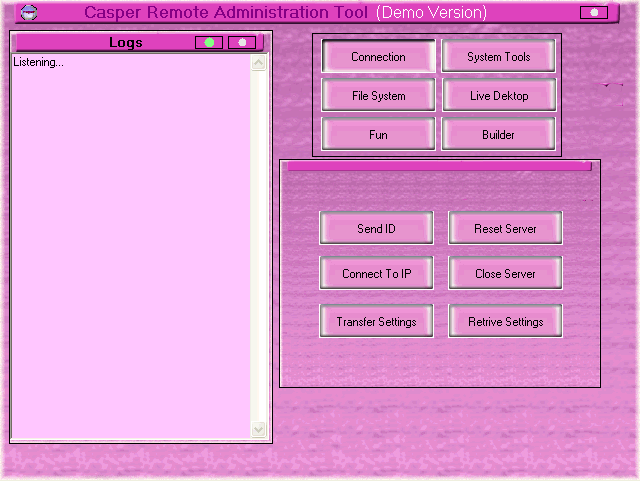640x481 pixels.
Task: Click the white-dot button in Logs header
Action: coord(242,43)
